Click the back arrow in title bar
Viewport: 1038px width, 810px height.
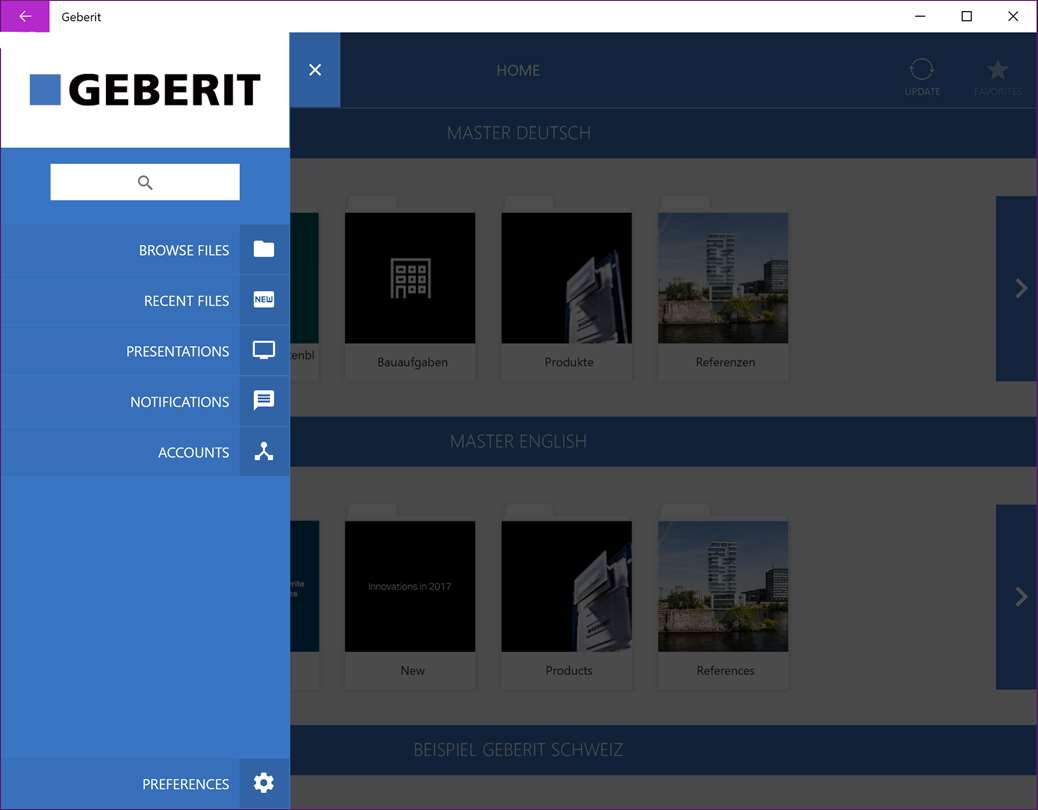24,17
